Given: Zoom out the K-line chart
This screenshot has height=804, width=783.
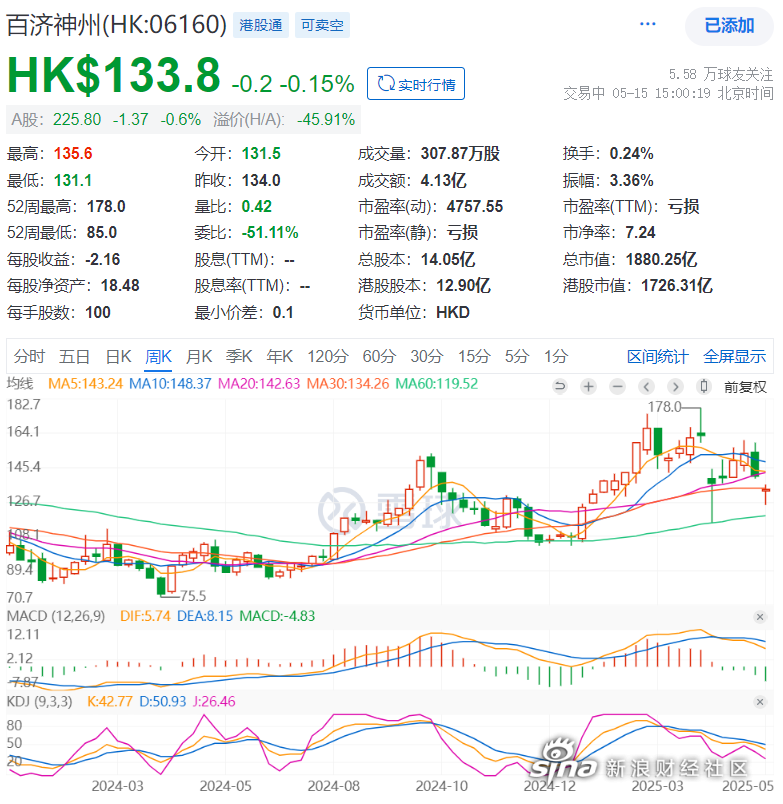Looking at the screenshot, I should [617, 386].
